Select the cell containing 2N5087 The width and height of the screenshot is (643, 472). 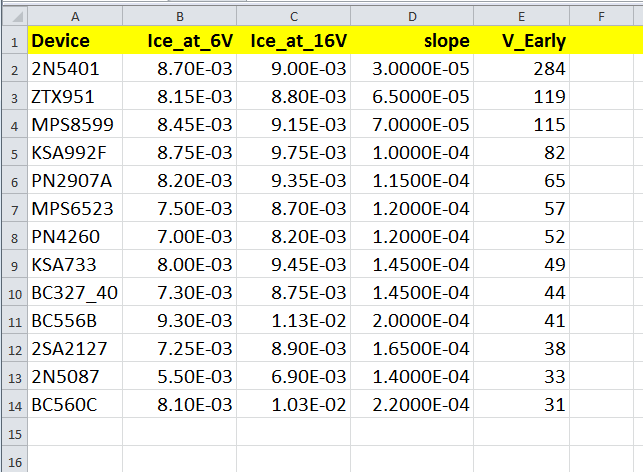[75, 376]
